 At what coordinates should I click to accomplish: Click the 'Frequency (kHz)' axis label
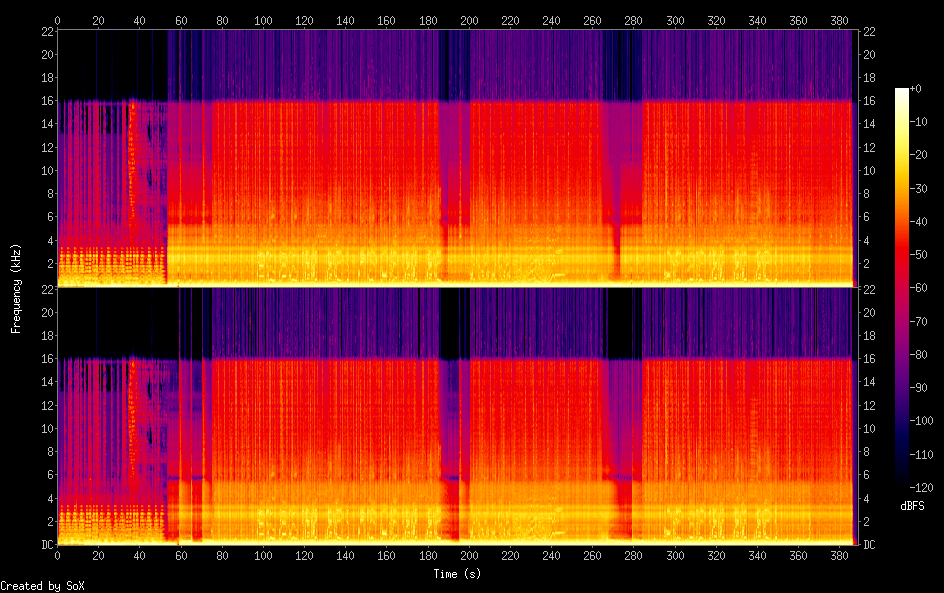(16, 288)
